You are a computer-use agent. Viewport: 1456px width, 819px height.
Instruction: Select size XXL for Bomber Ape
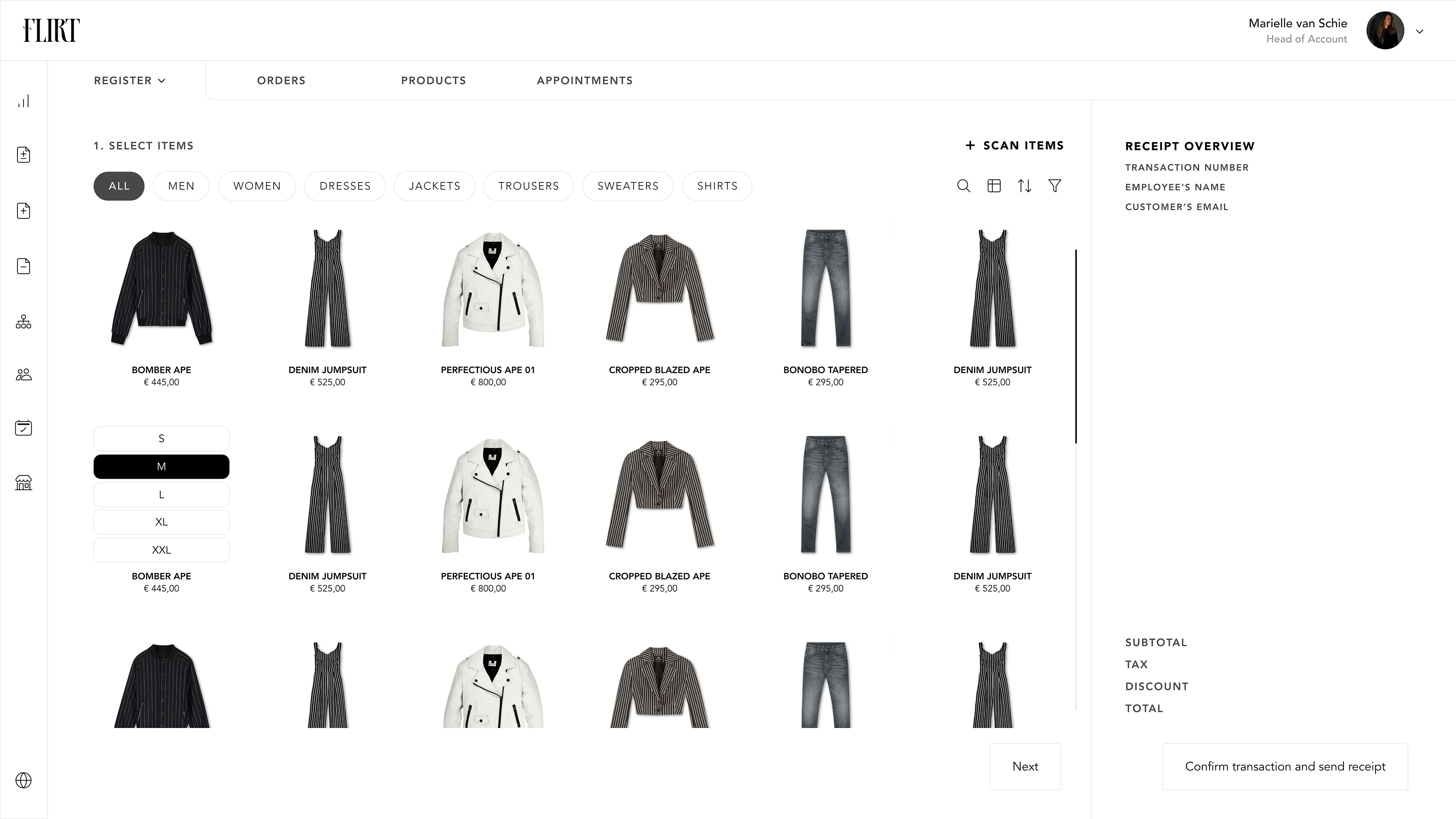point(161,550)
